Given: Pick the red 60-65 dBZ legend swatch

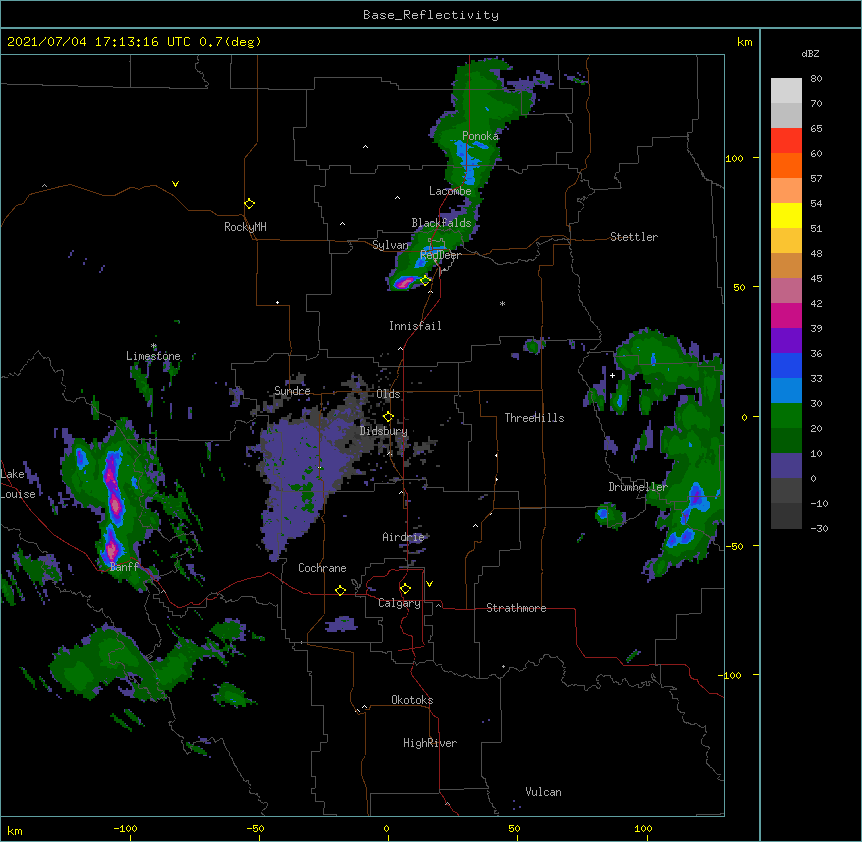Looking at the screenshot, I should 786,140.
